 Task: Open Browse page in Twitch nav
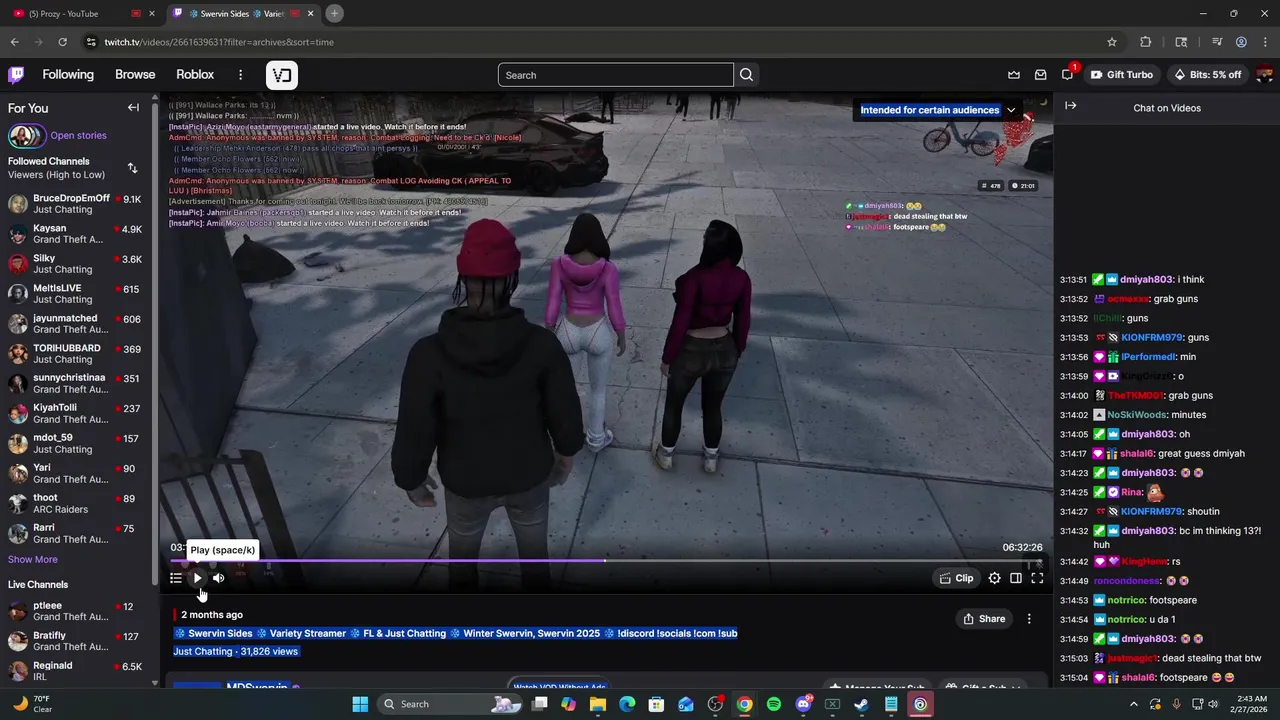click(x=135, y=75)
